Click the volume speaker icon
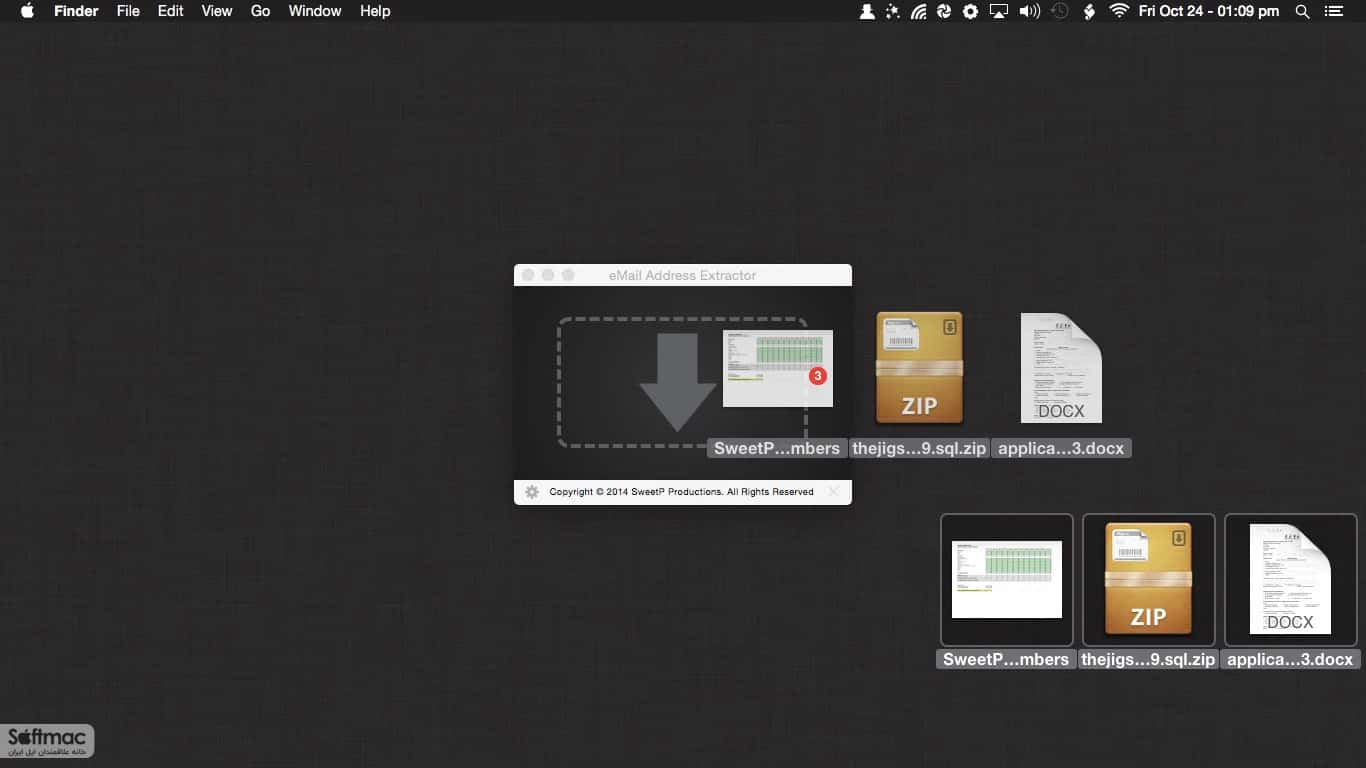 pos(1029,11)
